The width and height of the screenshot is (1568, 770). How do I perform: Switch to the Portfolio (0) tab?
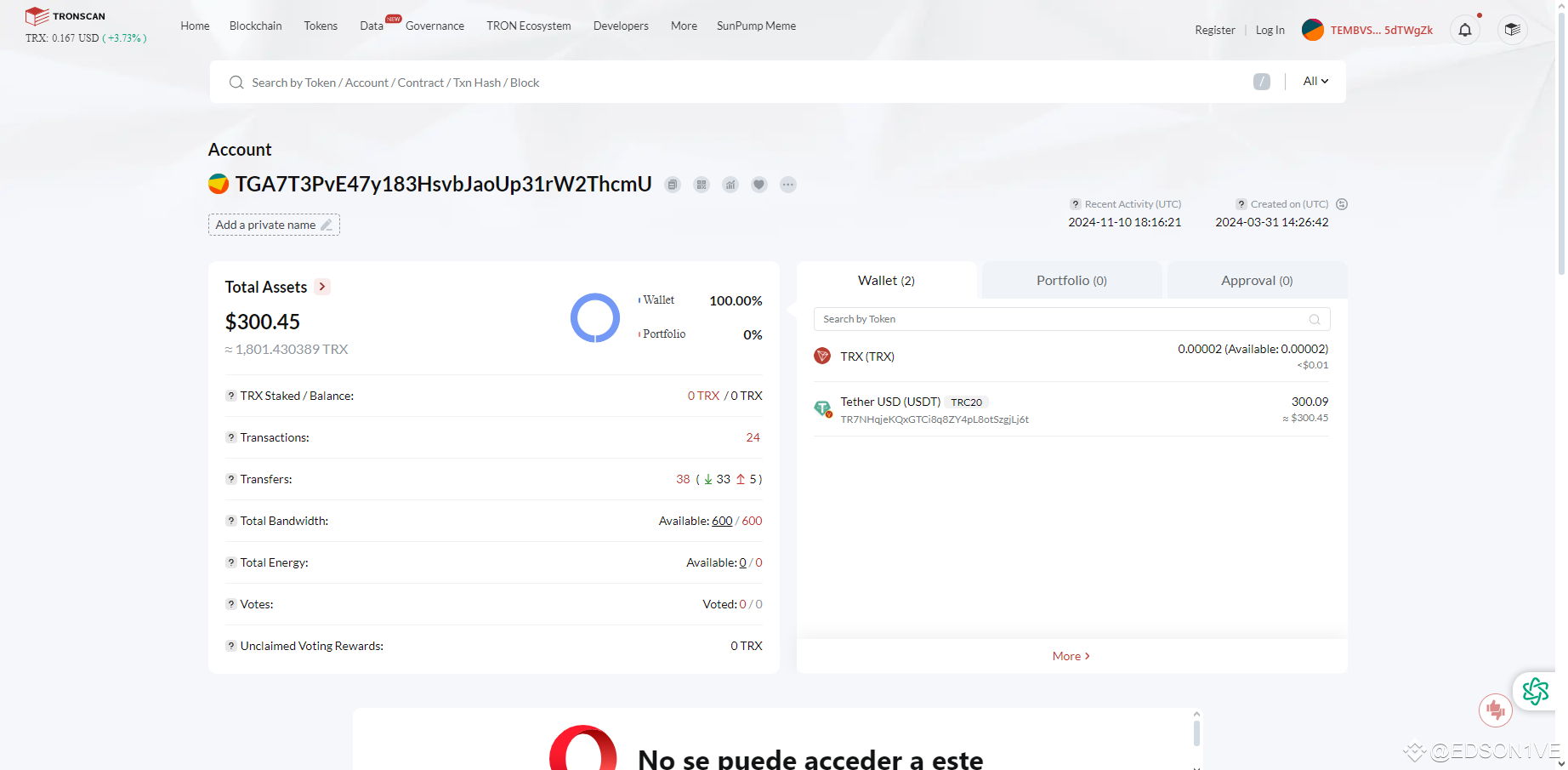click(1071, 281)
